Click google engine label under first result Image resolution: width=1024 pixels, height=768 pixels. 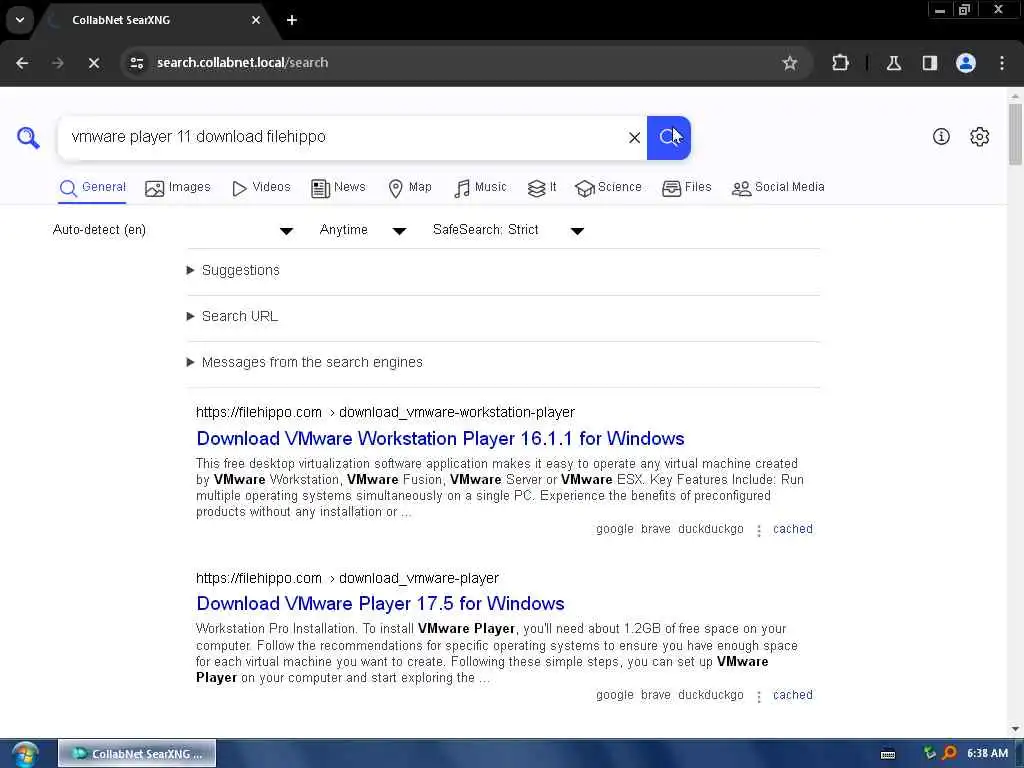tap(615, 529)
